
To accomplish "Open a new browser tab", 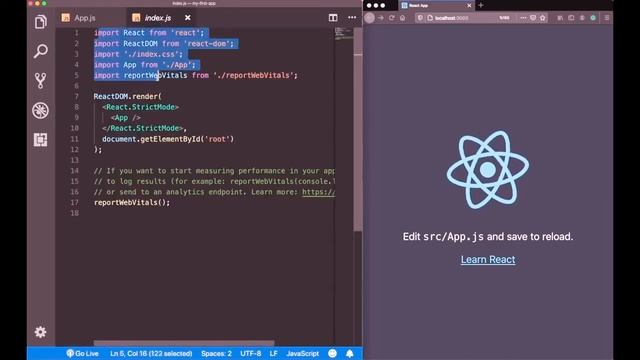I will 481,5.
